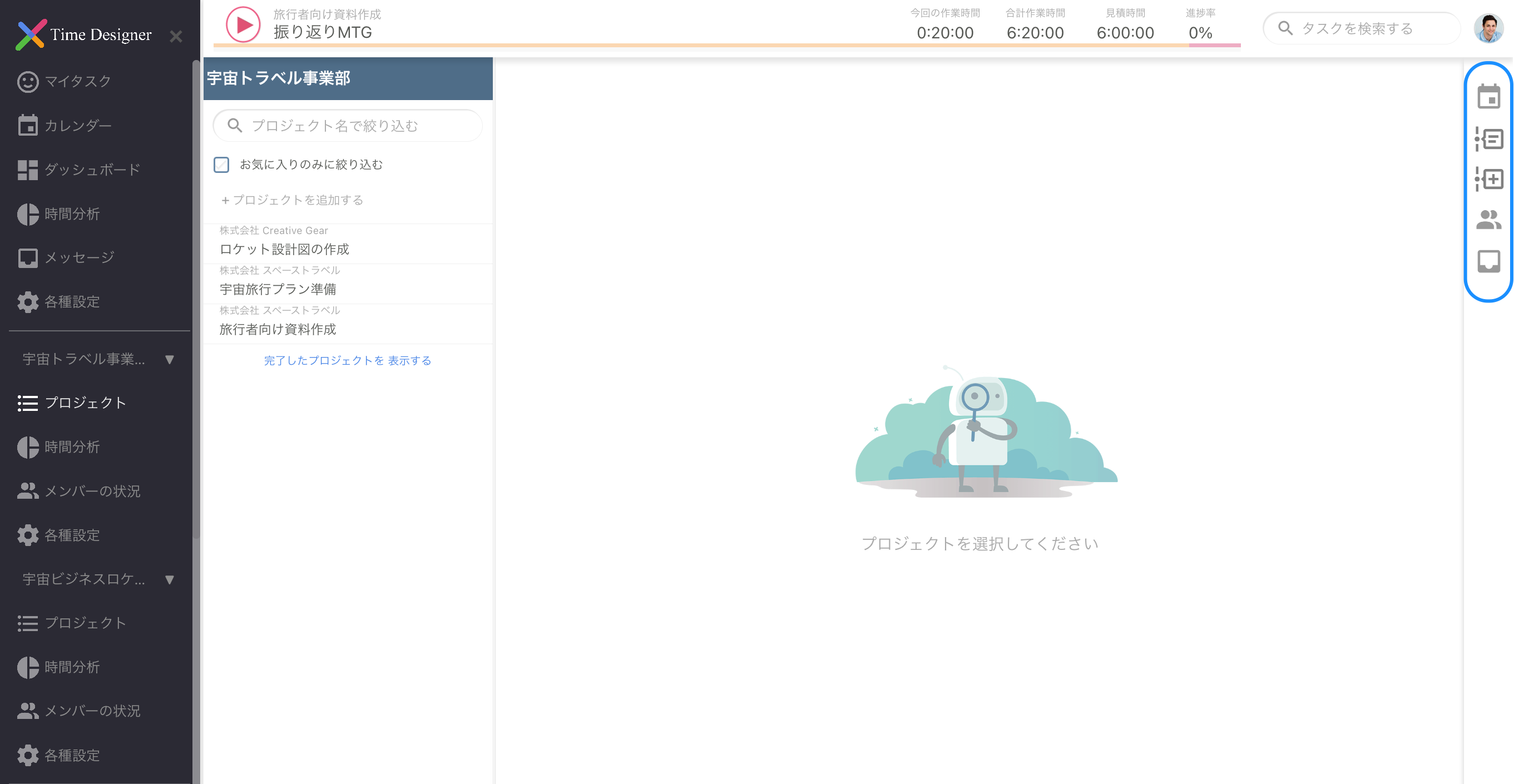This screenshot has height=784, width=1514.
Task: Open マイタスク in sidebar
Action: coord(77,81)
